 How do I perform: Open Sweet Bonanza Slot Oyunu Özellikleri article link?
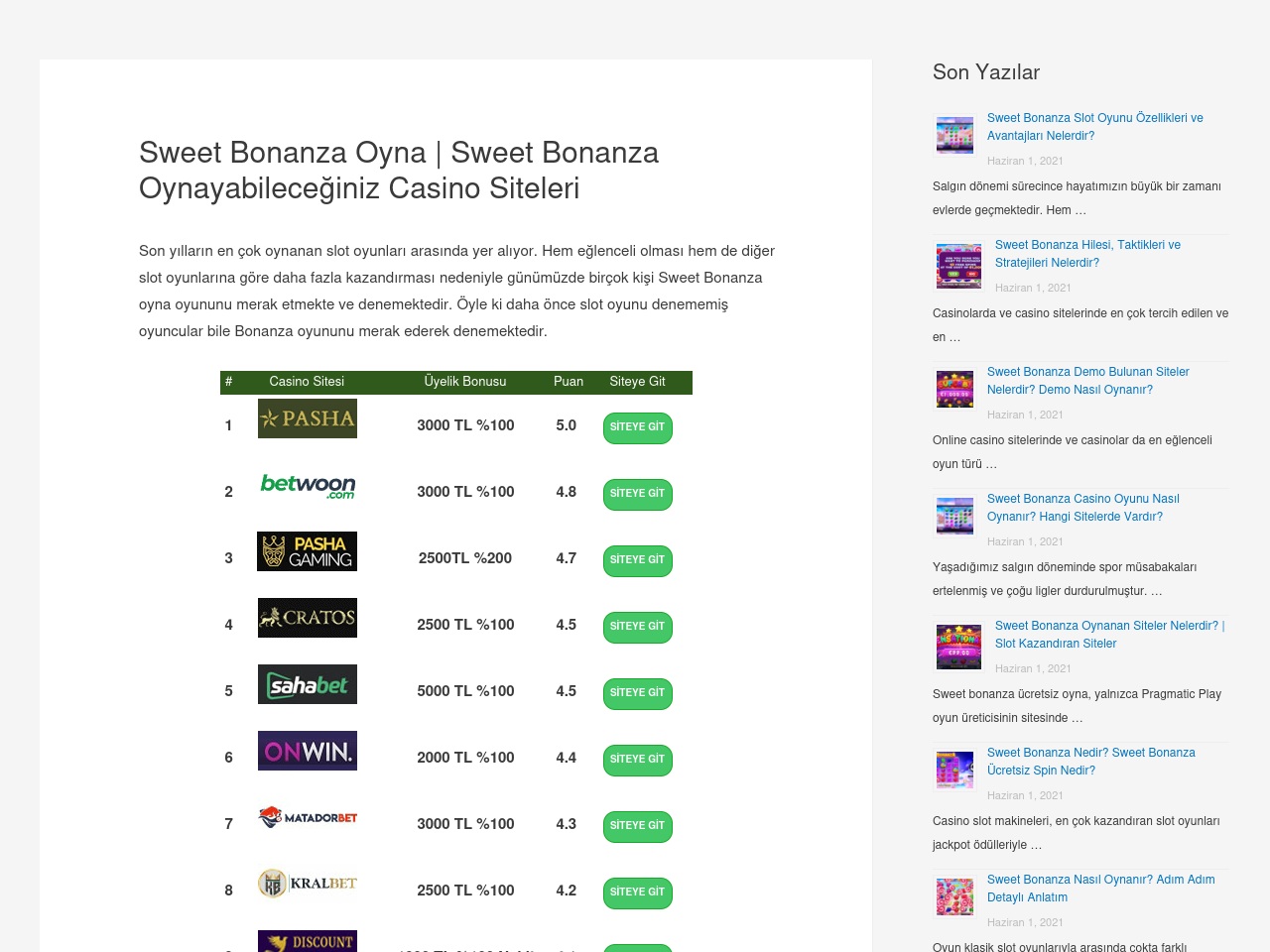tap(1095, 127)
